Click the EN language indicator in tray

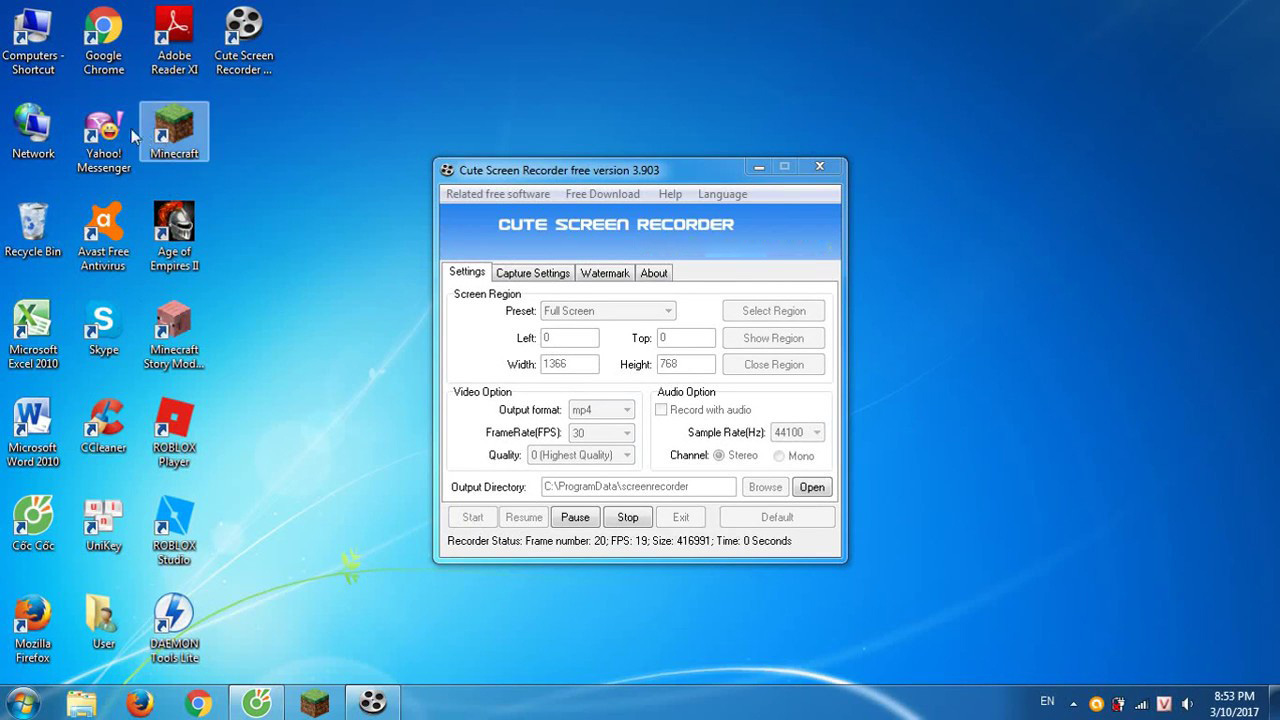point(1047,702)
